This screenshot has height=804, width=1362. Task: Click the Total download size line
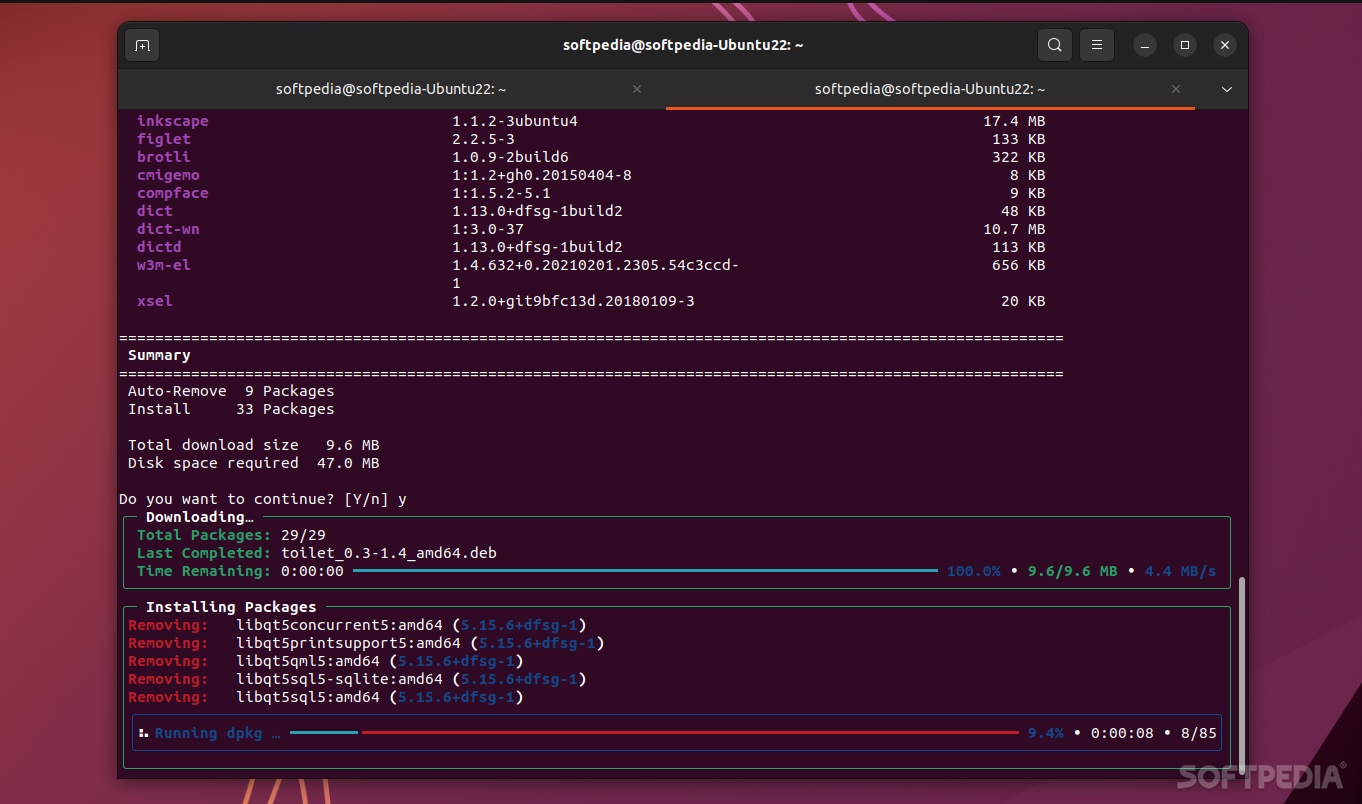point(254,445)
